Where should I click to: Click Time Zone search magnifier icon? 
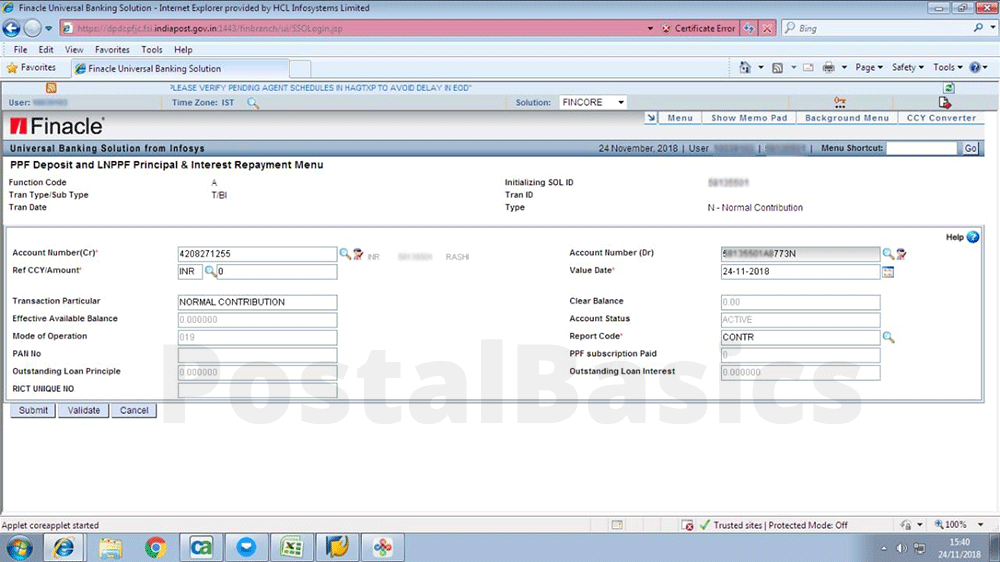coord(253,103)
